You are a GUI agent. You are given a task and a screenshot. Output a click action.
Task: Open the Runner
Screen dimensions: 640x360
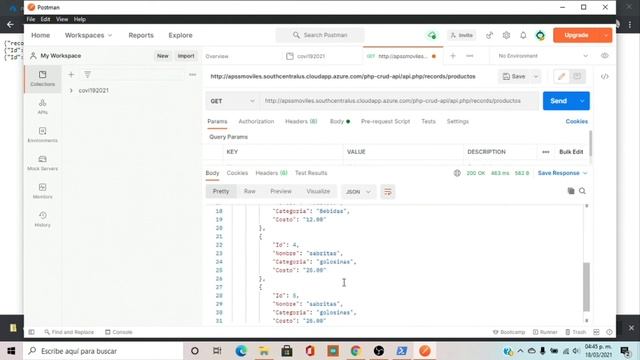[545, 332]
